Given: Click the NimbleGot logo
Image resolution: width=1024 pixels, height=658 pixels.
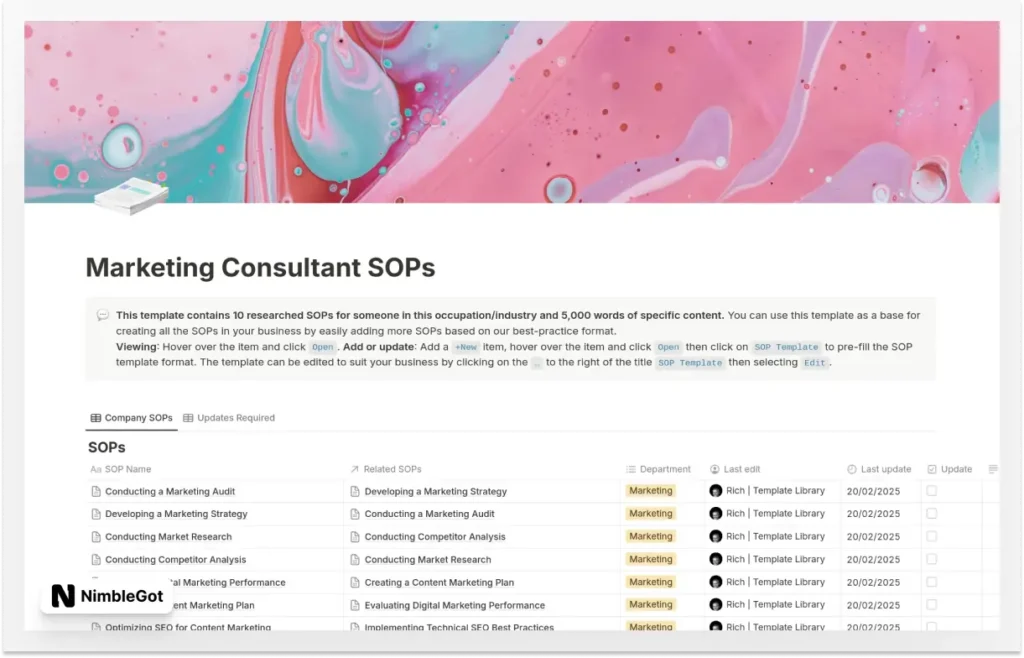Looking at the screenshot, I should click(x=105, y=594).
